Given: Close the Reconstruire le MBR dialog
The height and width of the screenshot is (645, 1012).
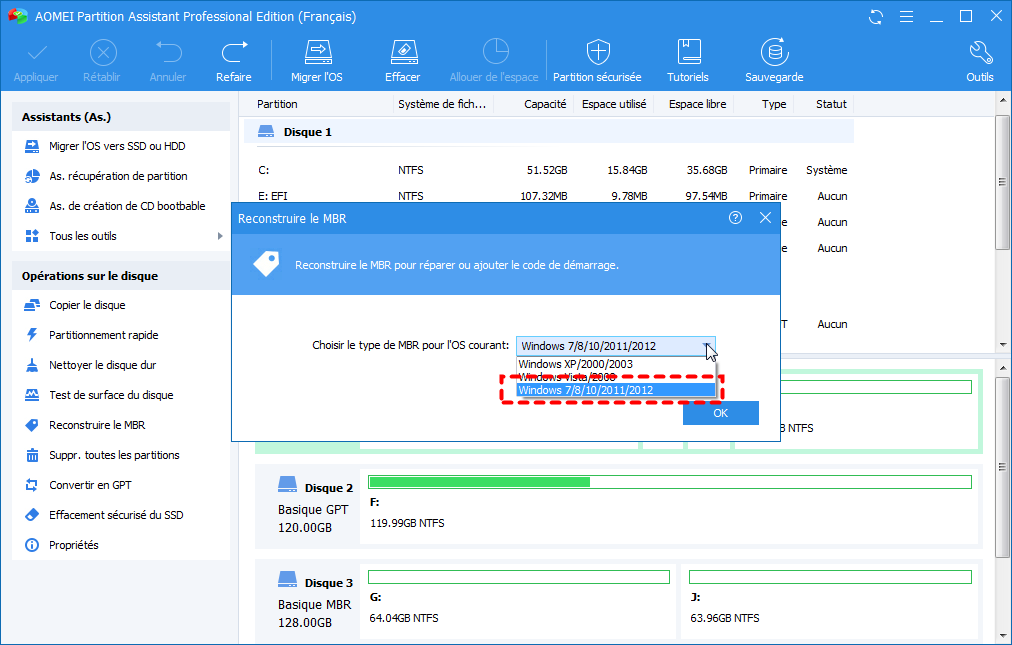Looking at the screenshot, I should click(x=765, y=218).
